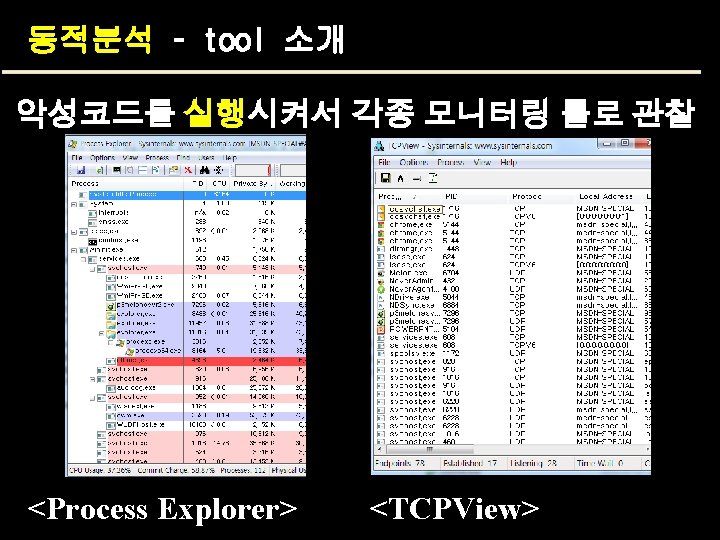Select the red highlighted process row
This screenshot has width=720, height=540.
tap(187, 361)
